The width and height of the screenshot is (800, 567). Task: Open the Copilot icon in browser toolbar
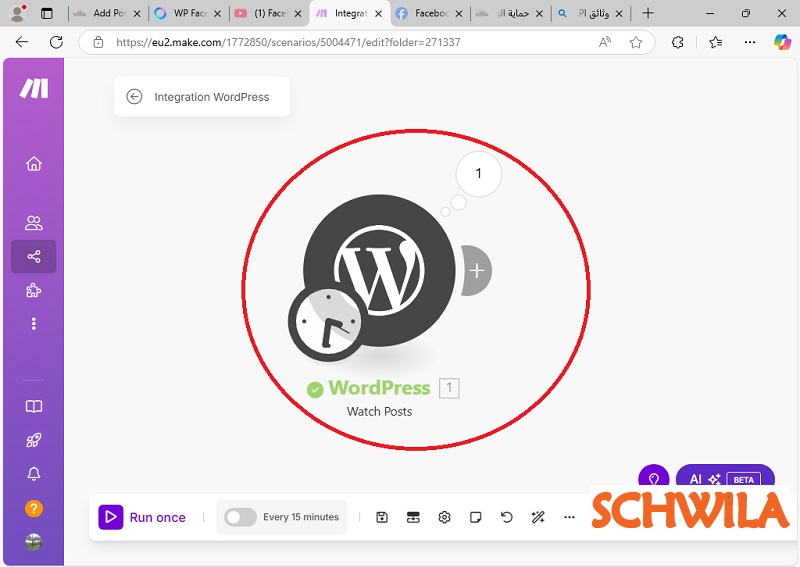[x=782, y=42]
